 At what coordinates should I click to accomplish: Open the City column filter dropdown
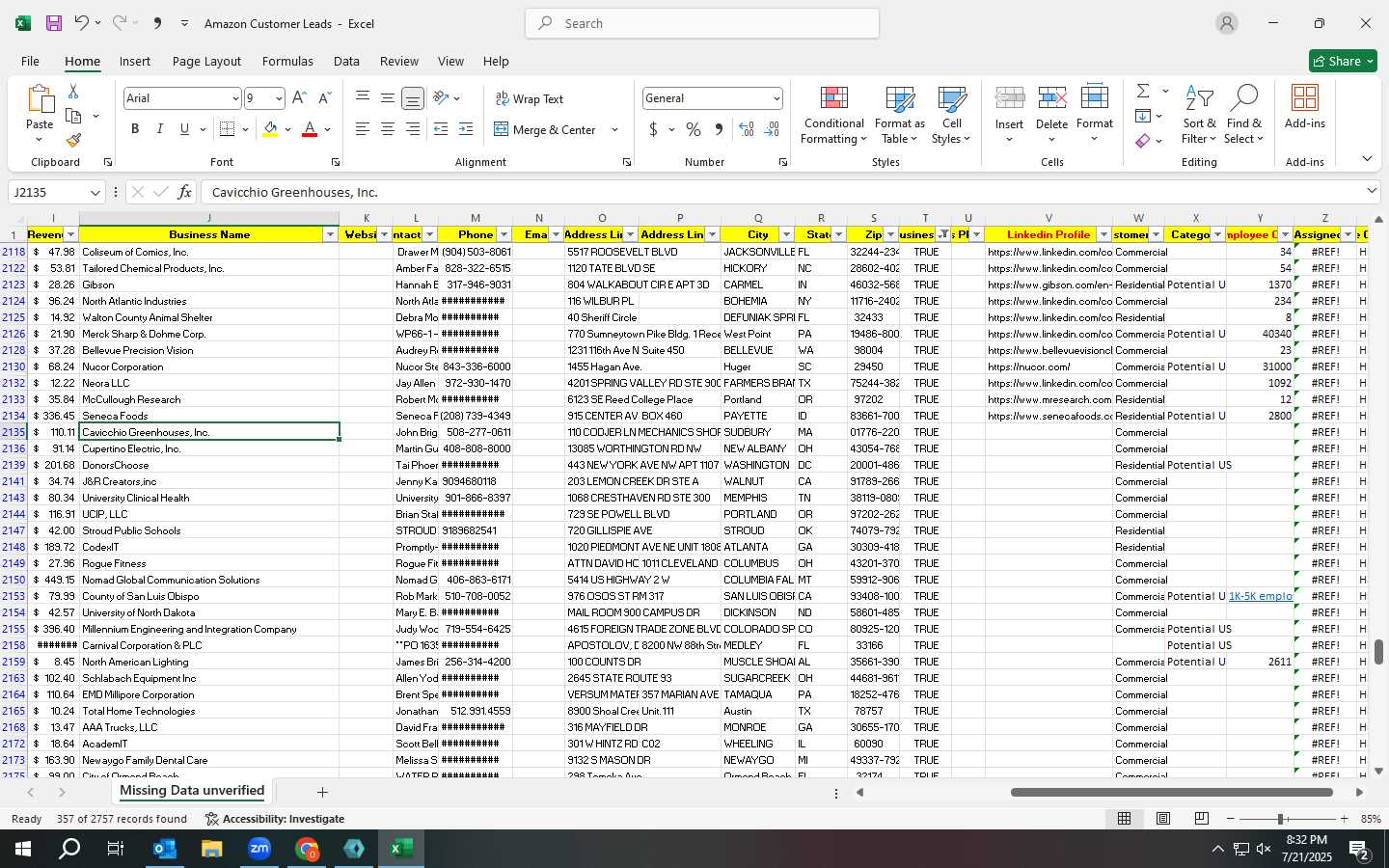tap(786, 235)
